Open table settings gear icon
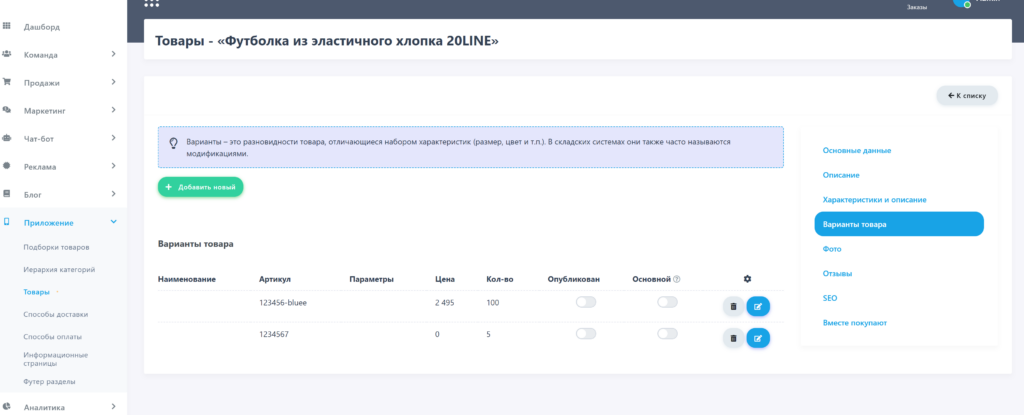Screen dimensions: 1024x415 tap(748, 279)
